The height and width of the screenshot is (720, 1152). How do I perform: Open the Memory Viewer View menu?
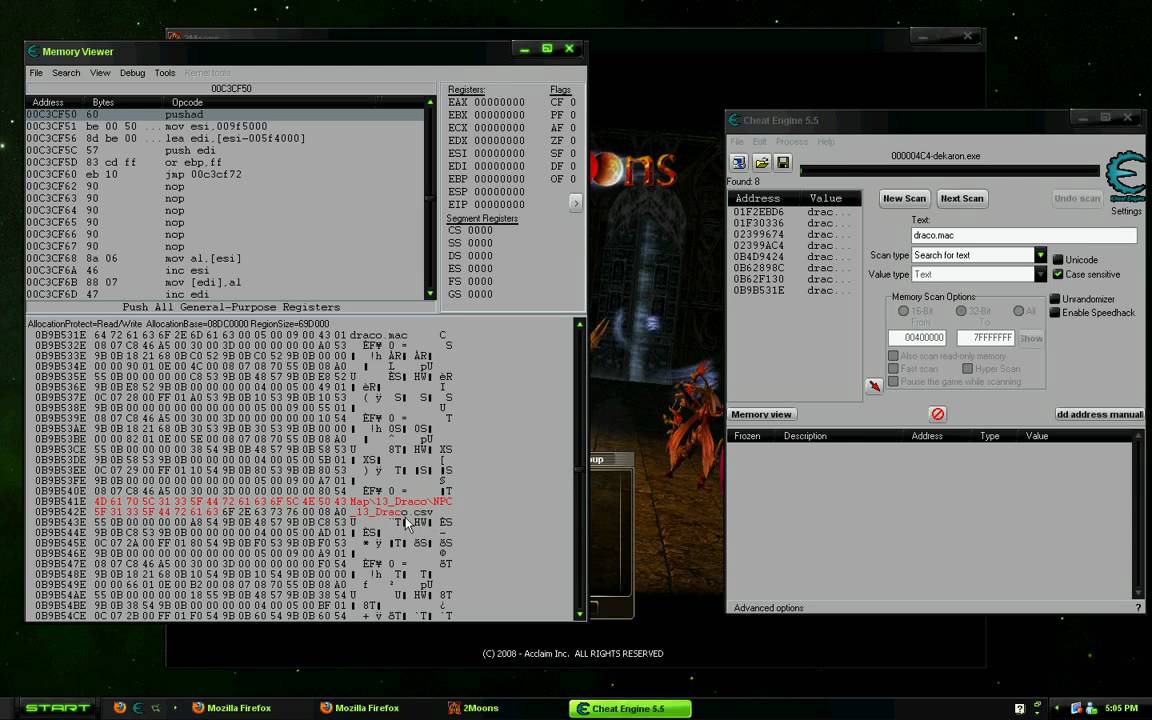pos(100,73)
